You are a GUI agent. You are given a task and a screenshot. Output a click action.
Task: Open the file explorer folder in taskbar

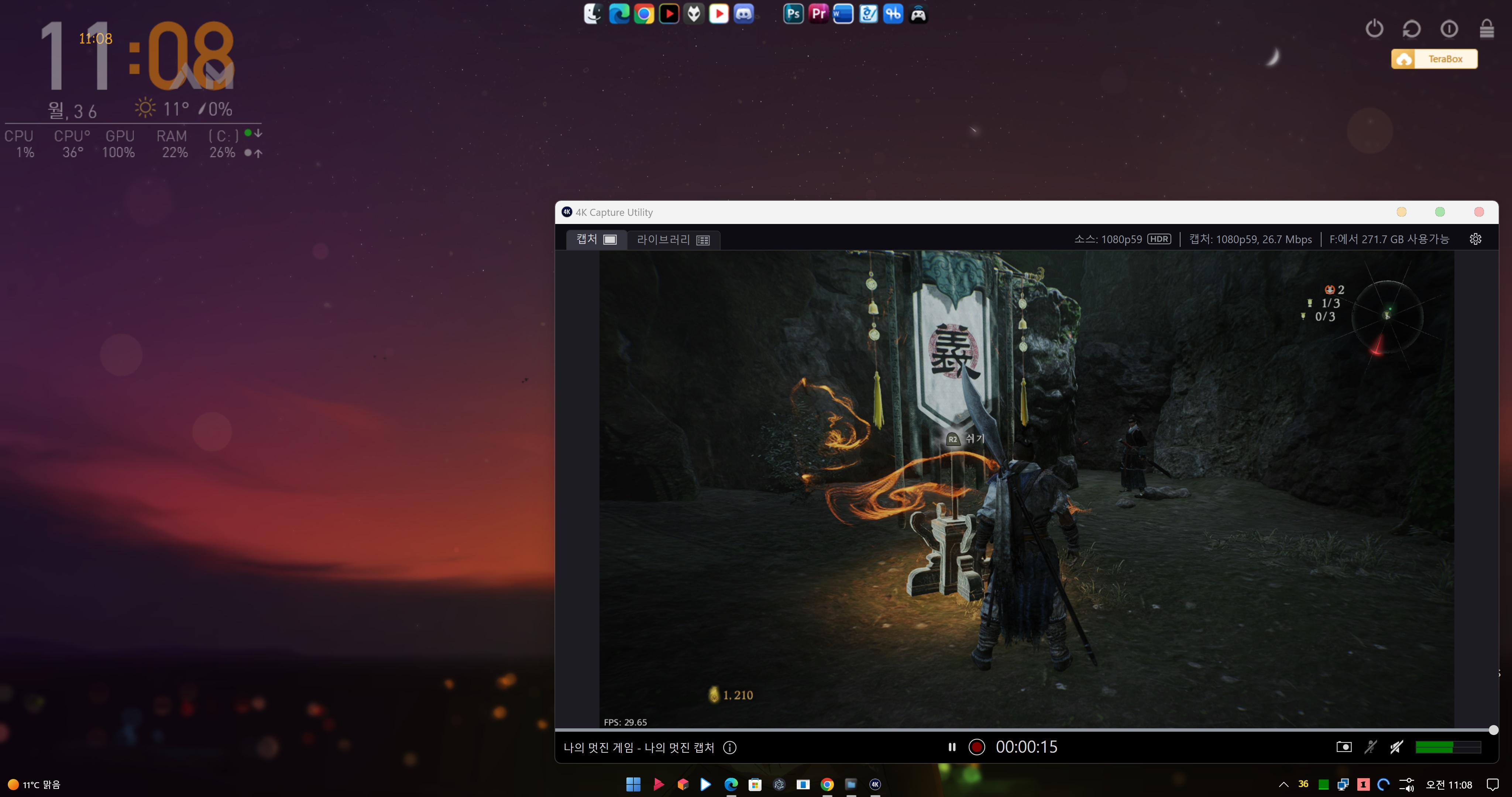(x=851, y=784)
